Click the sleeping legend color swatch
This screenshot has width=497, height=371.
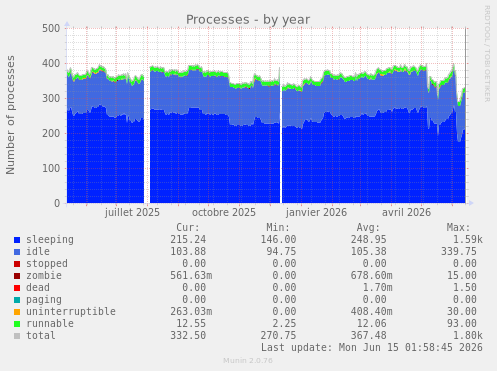coord(17,240)
